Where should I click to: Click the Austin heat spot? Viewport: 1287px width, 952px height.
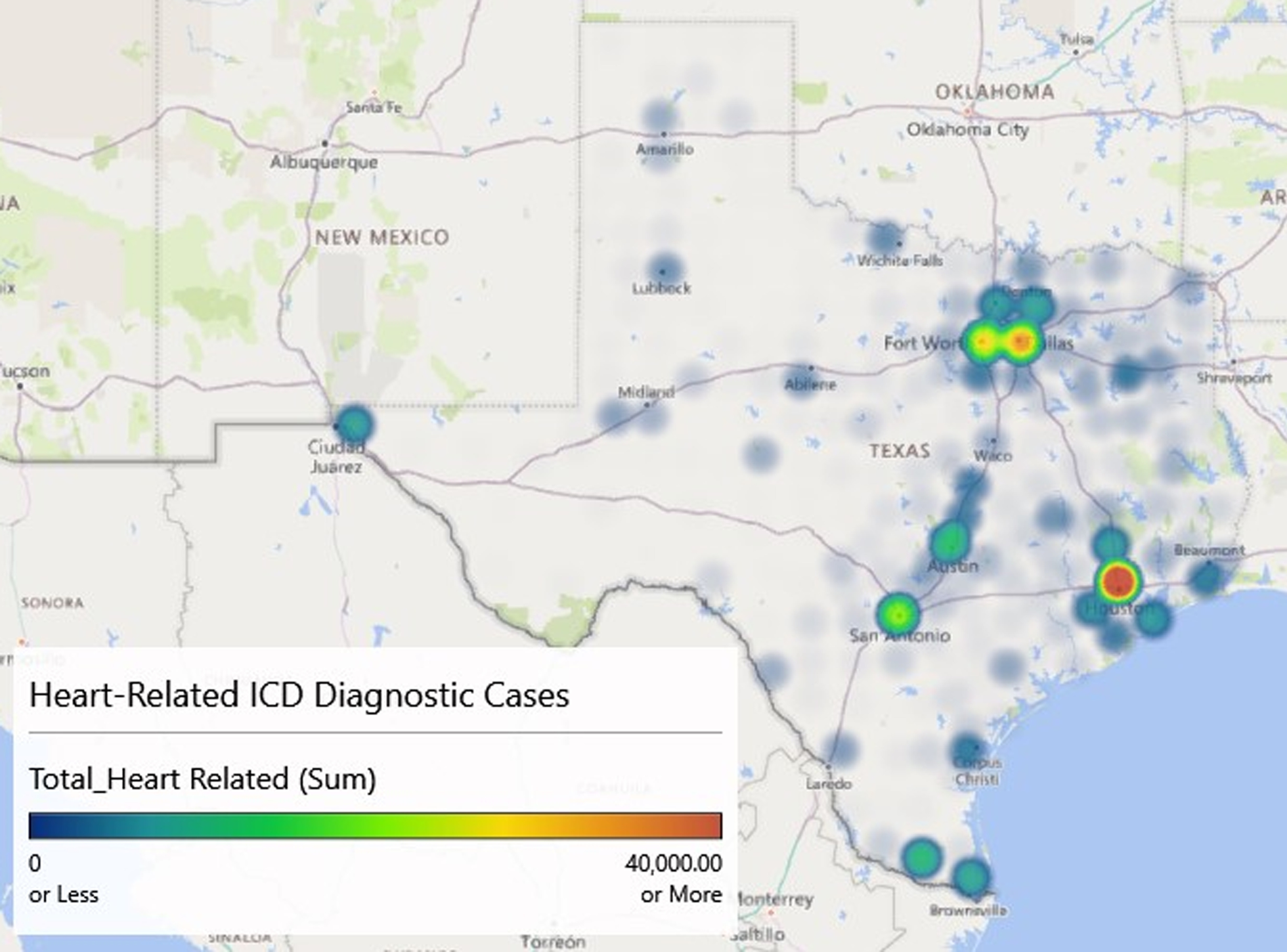(949, 542)
